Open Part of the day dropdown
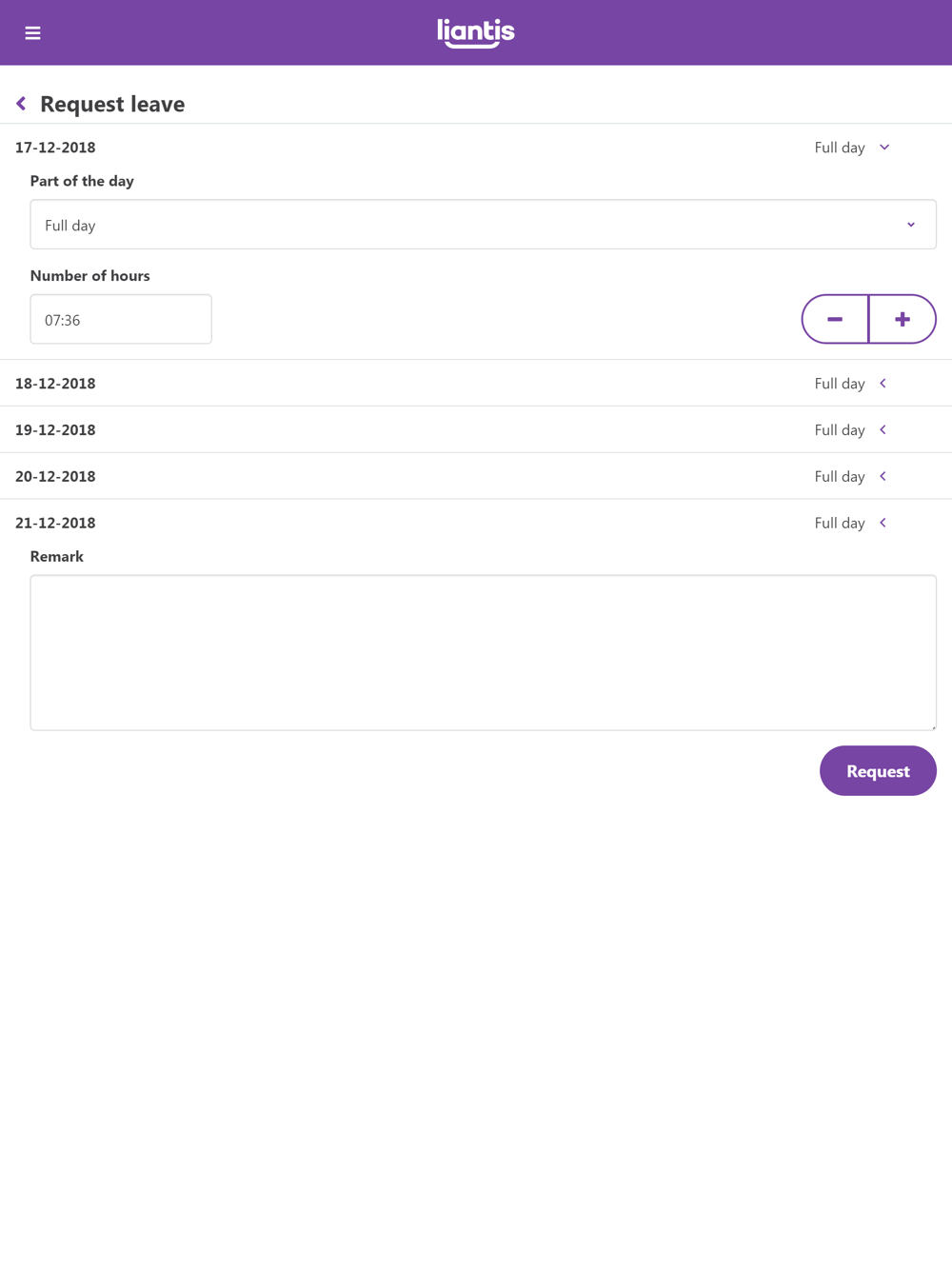Viewport: 952px width, 1270px height. point(483,225)
